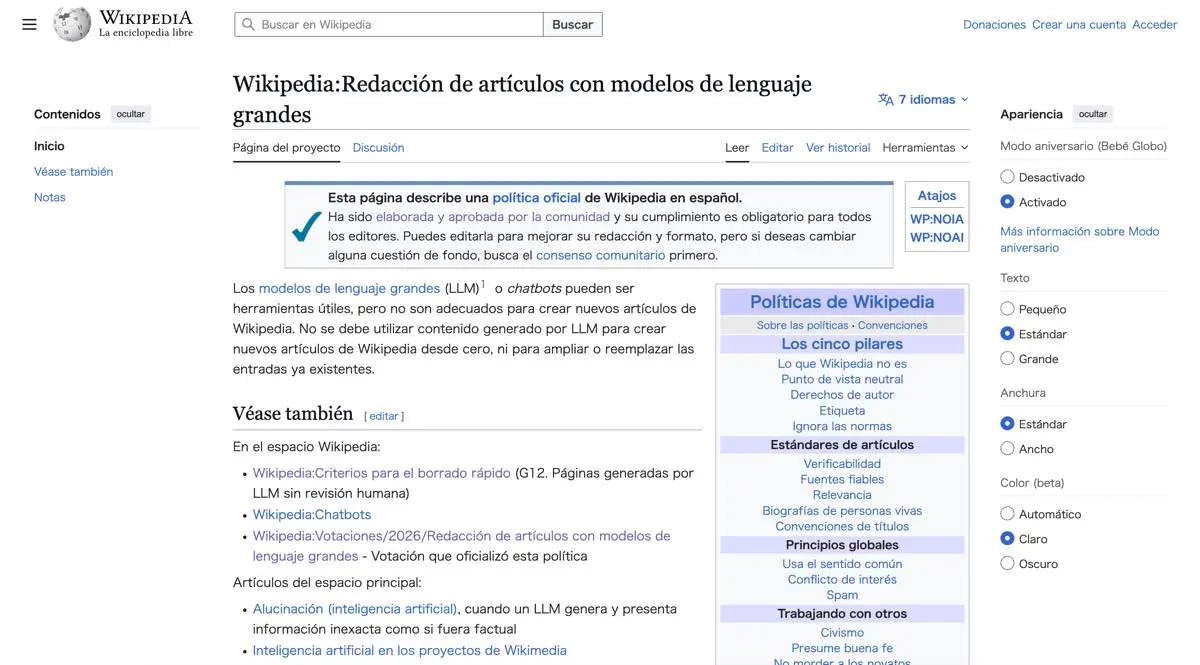Image resolution: width=1200 pixels, height=665 pixels.
Task: Choose Grande text size
Action: pyautogui.click(x=1007, y=359)
